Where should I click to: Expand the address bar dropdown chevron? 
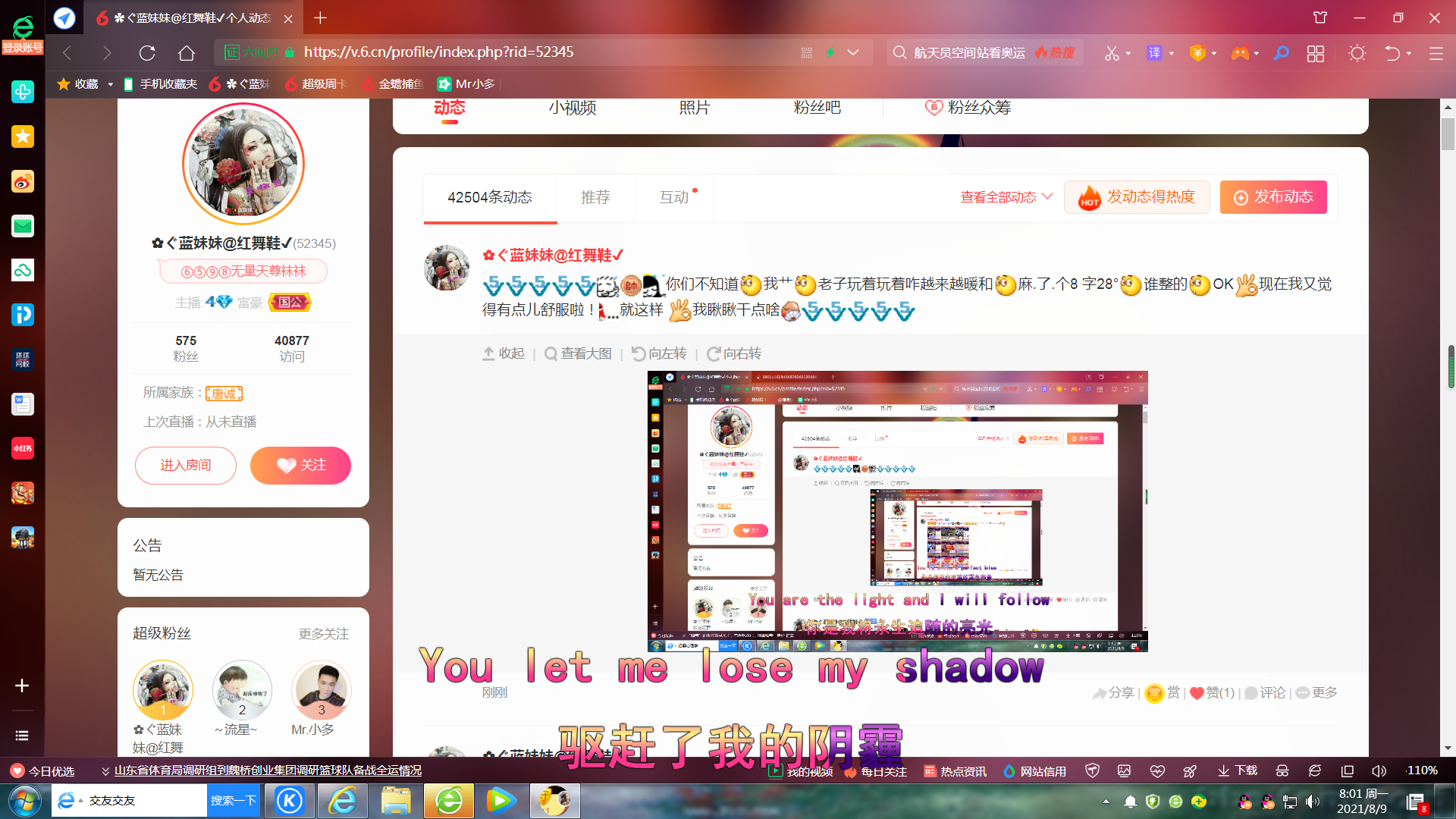click(853, 52)
